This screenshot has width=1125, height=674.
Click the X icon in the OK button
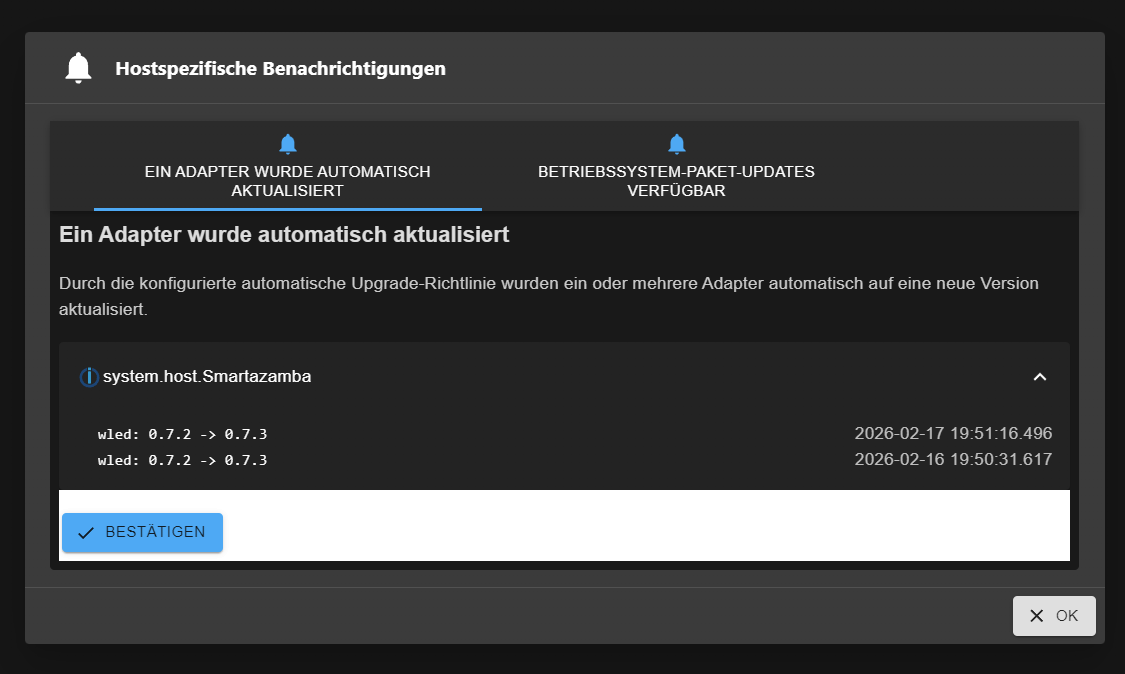point(1037,616)
